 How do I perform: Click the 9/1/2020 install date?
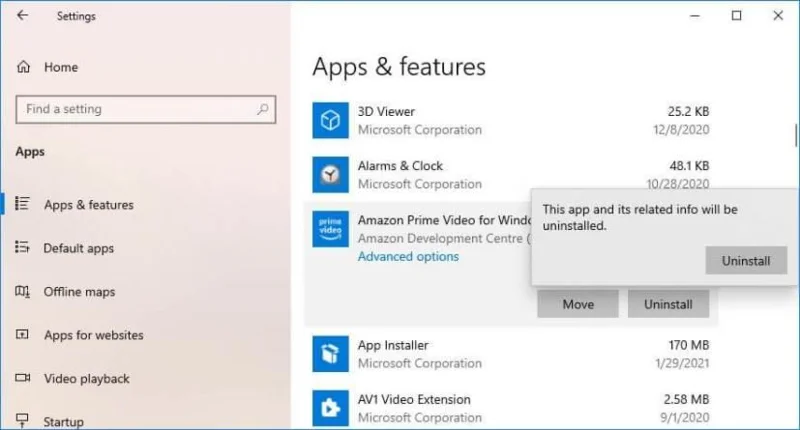685,417
